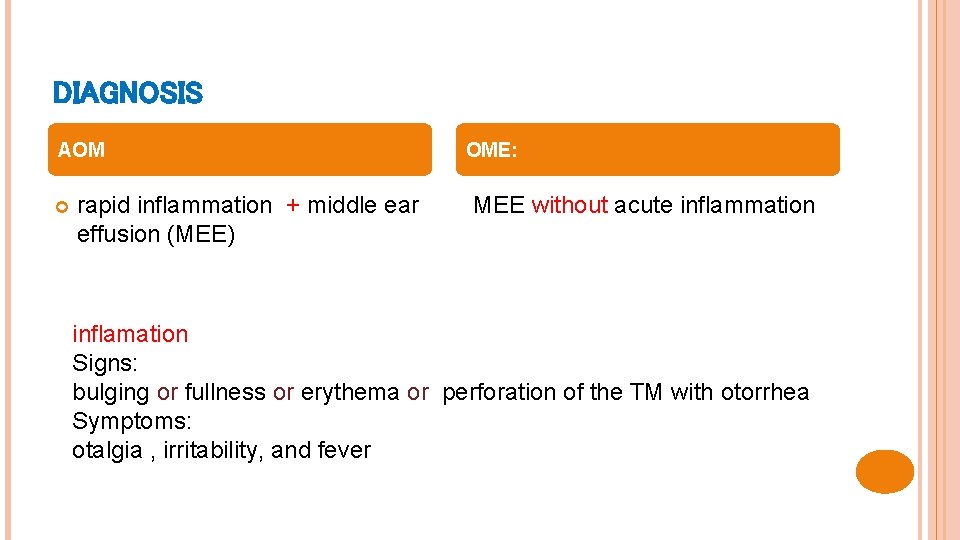Click 'effusion (MEE)' text
The image size is (960, 540).
[x=155, y=234]
